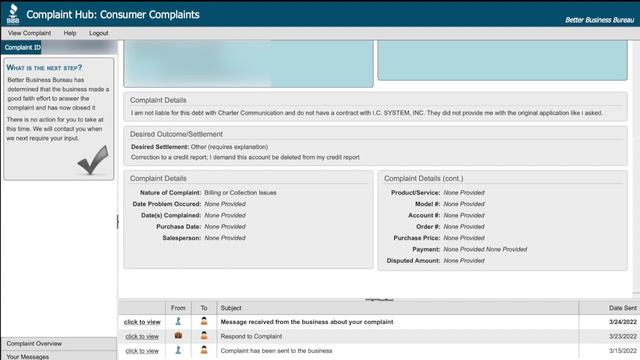Select the Complaint ID tab header

tap(22, 47)
